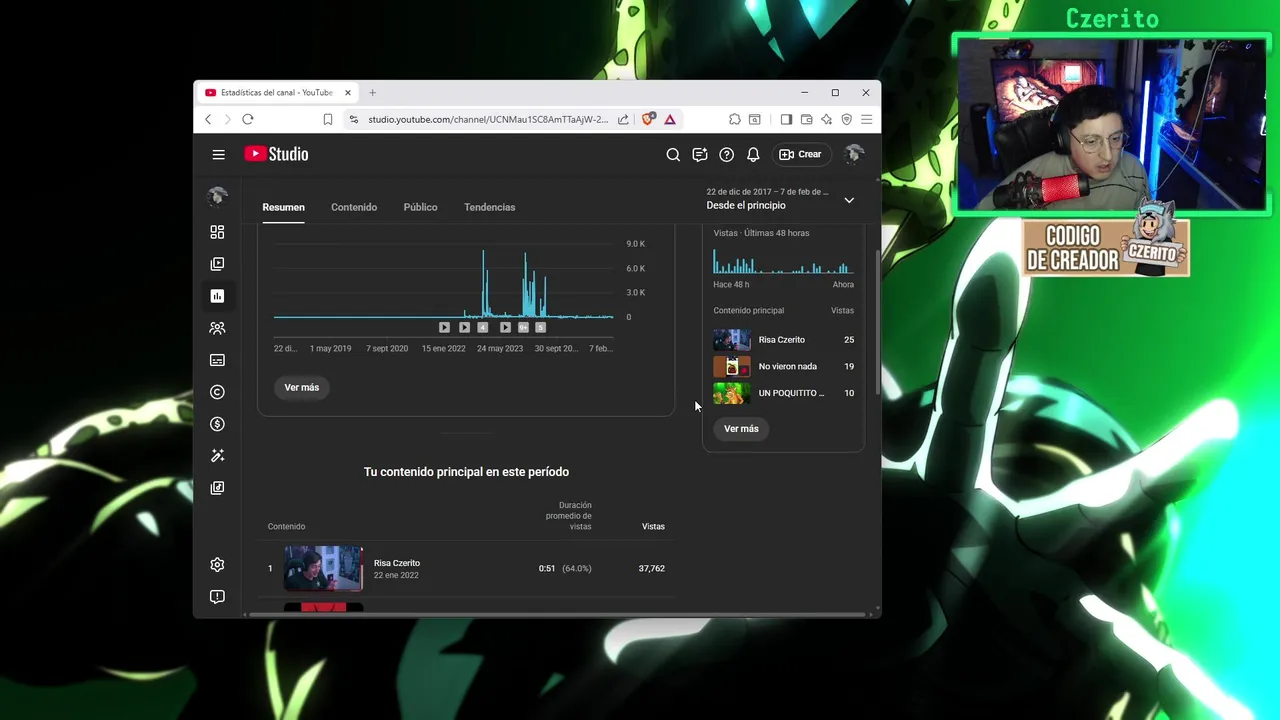The image size is (1280, 720).
Task: Click the share icon in address bar
Action: tap(623, 119)
